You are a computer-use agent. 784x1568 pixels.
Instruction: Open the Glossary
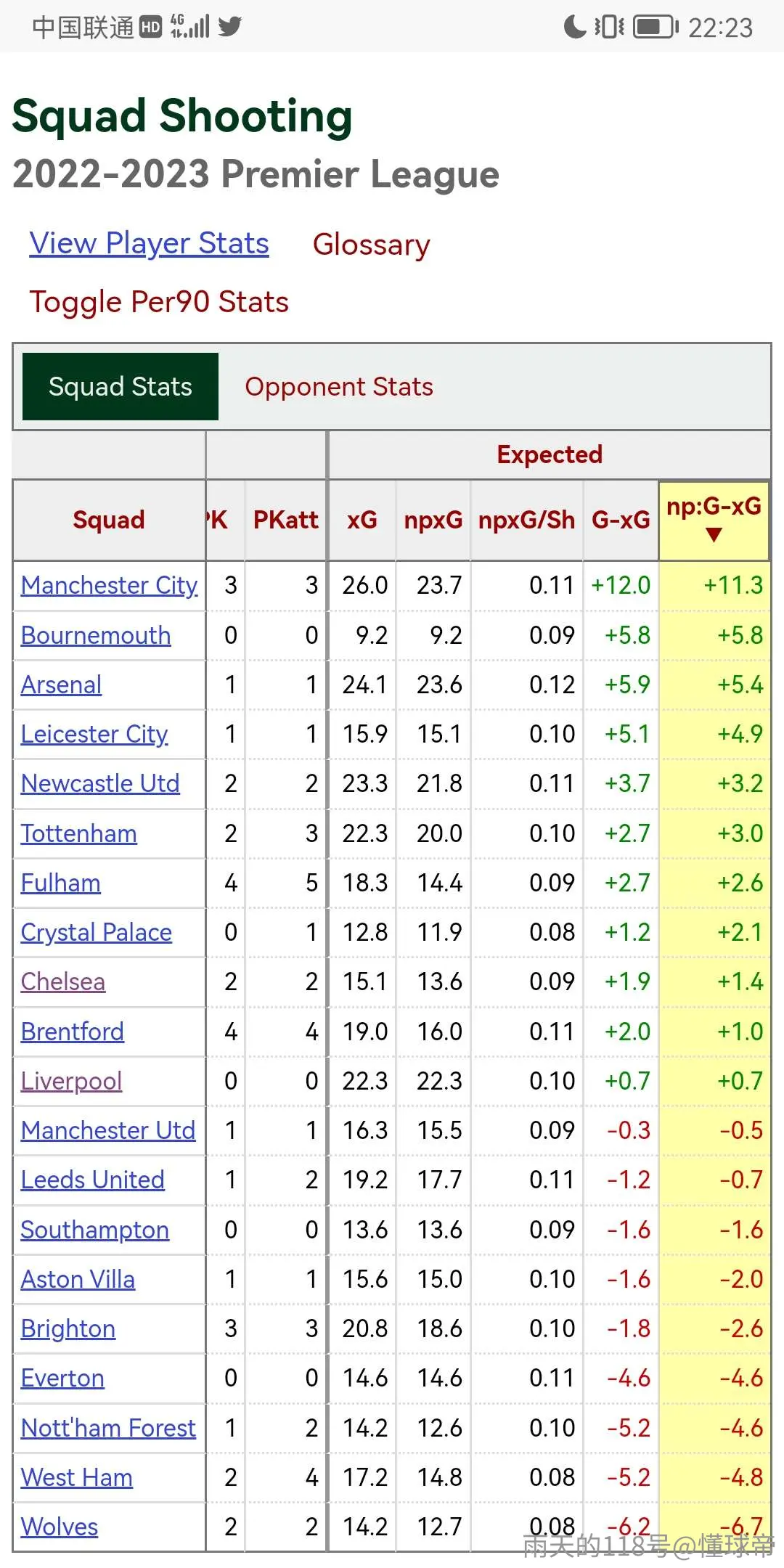[371, 245]
